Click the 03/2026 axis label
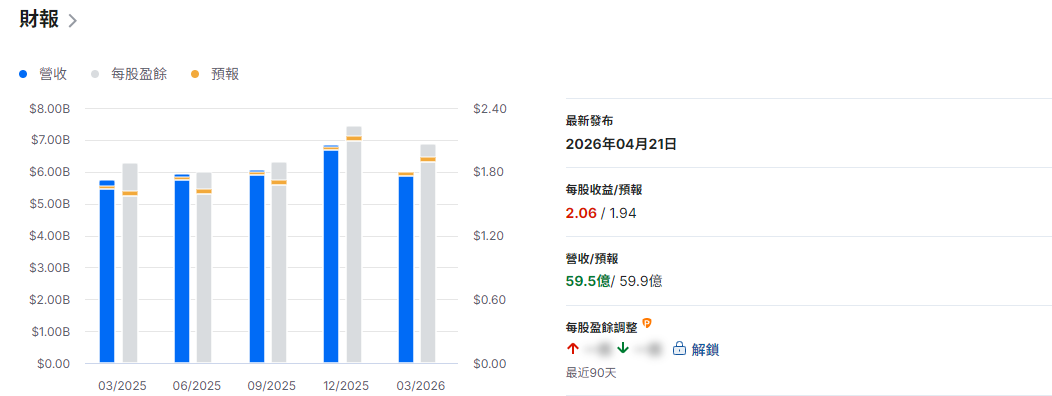The width and height of the screenshot is (1052, 396). tap(420, 386)
